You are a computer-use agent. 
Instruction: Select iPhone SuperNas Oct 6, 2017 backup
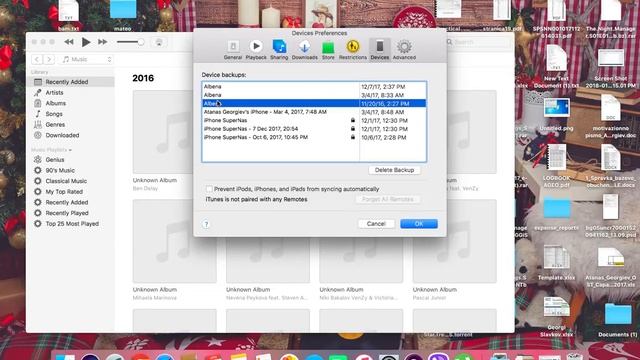click(x=314, y=138)
